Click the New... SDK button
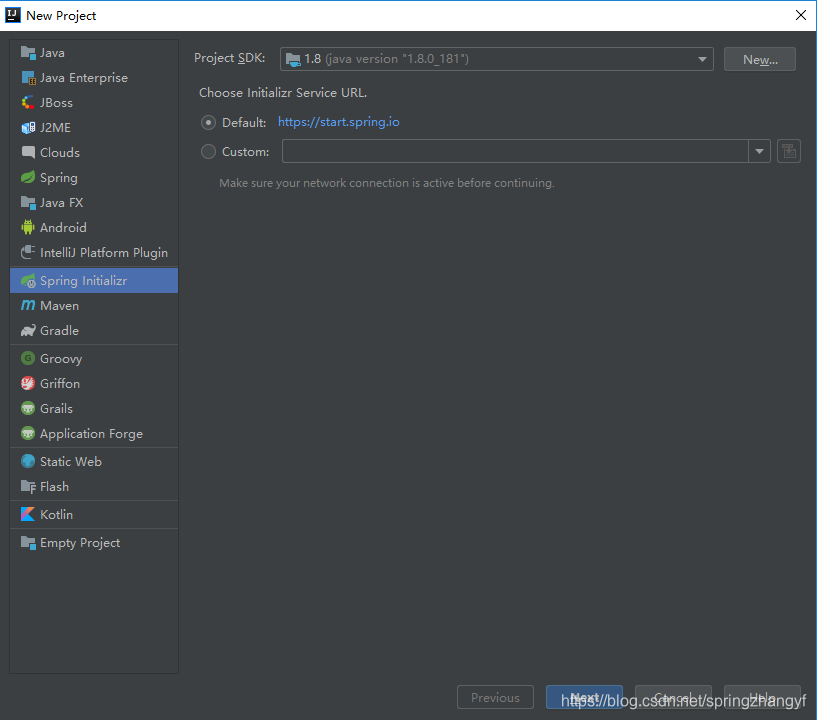 click(760, 59)
